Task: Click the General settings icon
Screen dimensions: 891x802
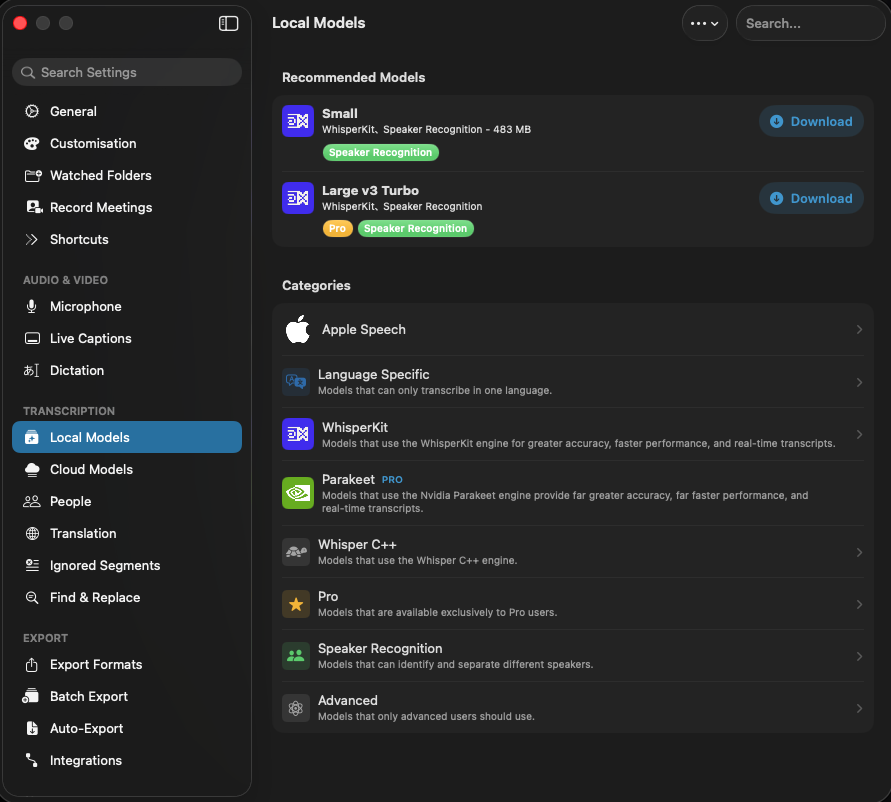Action: 32,111
